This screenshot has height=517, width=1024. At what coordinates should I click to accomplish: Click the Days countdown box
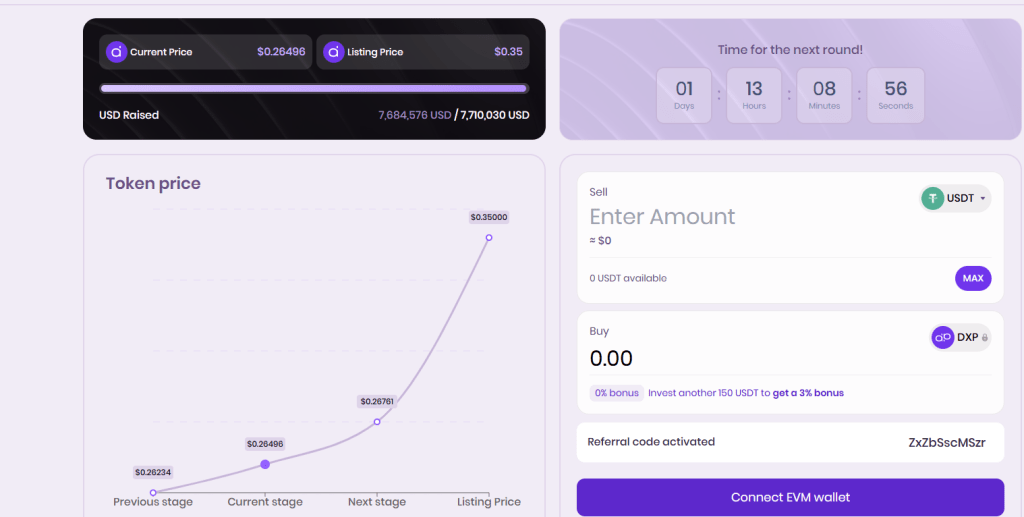[x=684, y=96]
